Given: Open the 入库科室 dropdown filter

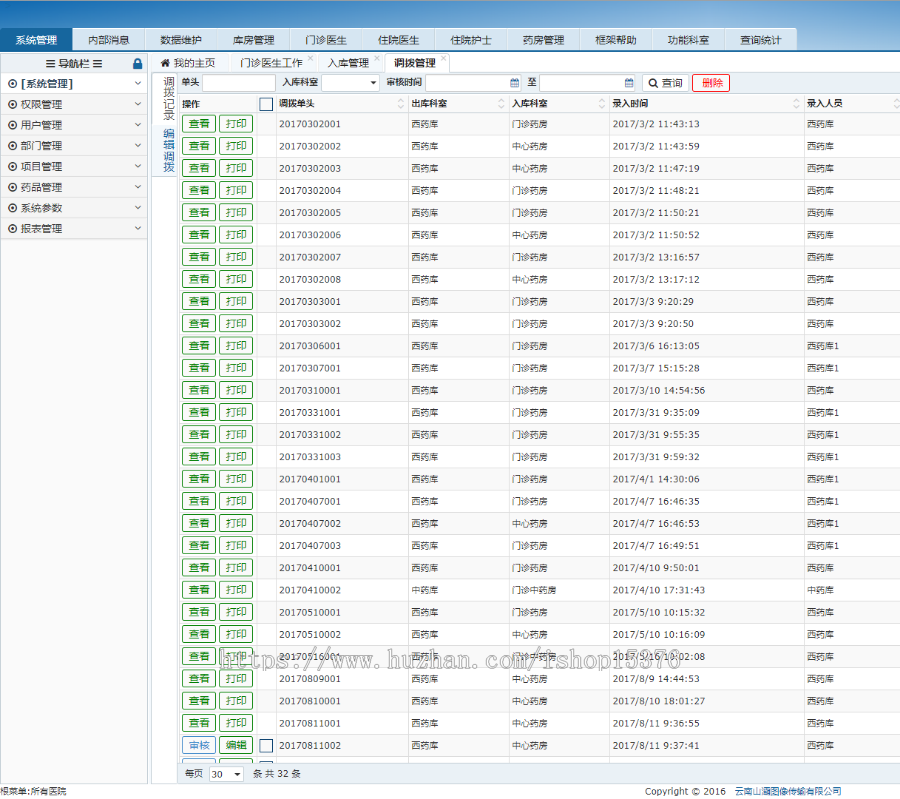Looking at the screenshot, I should click(x=374, y=83).
